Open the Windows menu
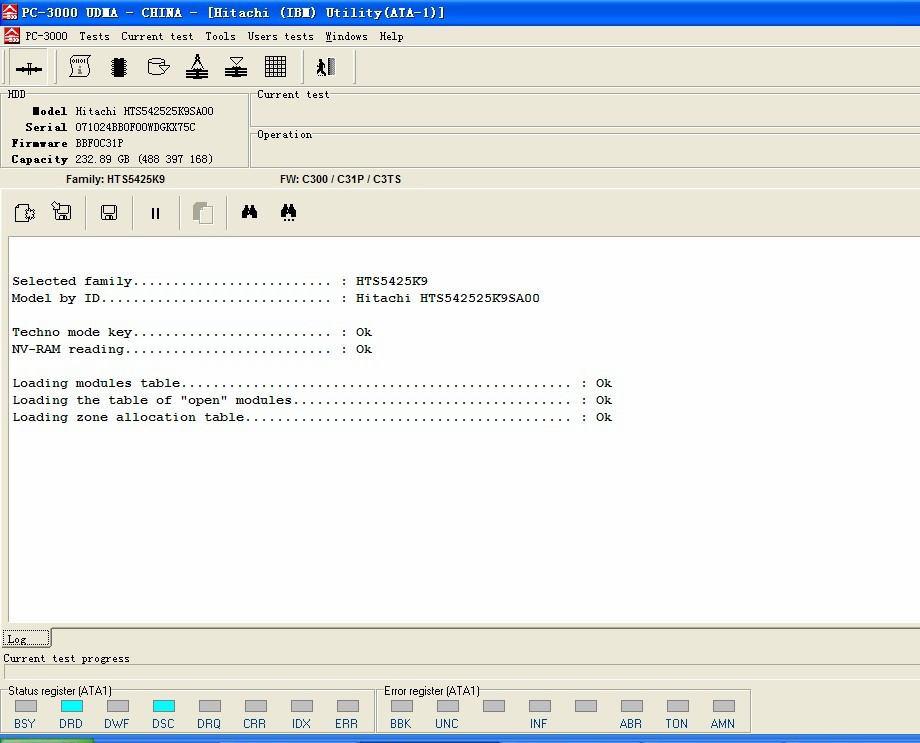 click(x=346, y=36)
